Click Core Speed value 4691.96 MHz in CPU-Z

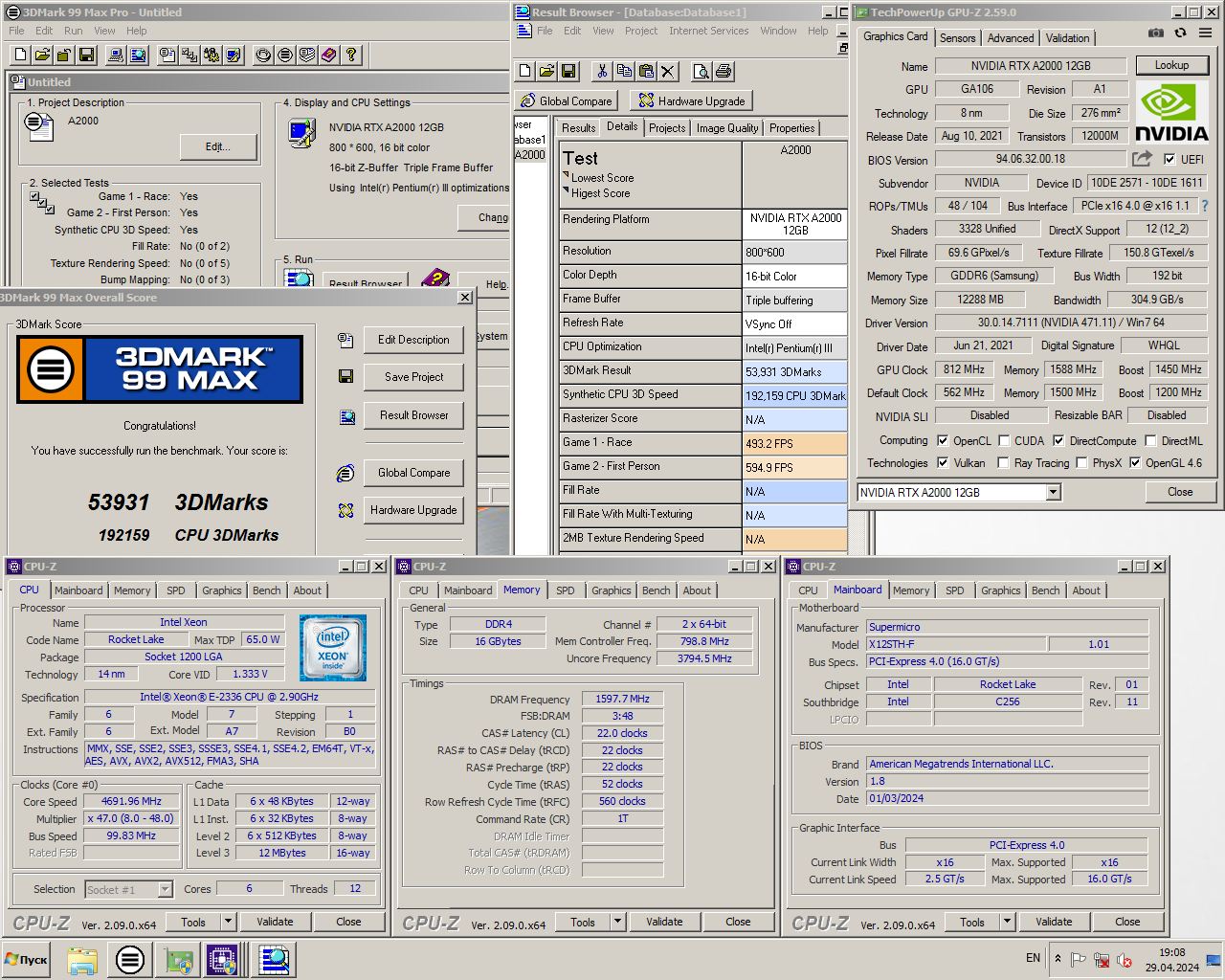(x=131, y=801)
